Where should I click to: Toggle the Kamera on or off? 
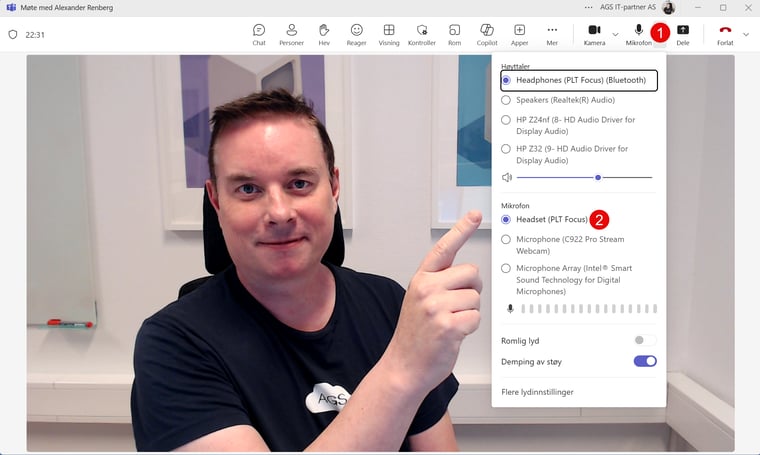click(594, 34)
